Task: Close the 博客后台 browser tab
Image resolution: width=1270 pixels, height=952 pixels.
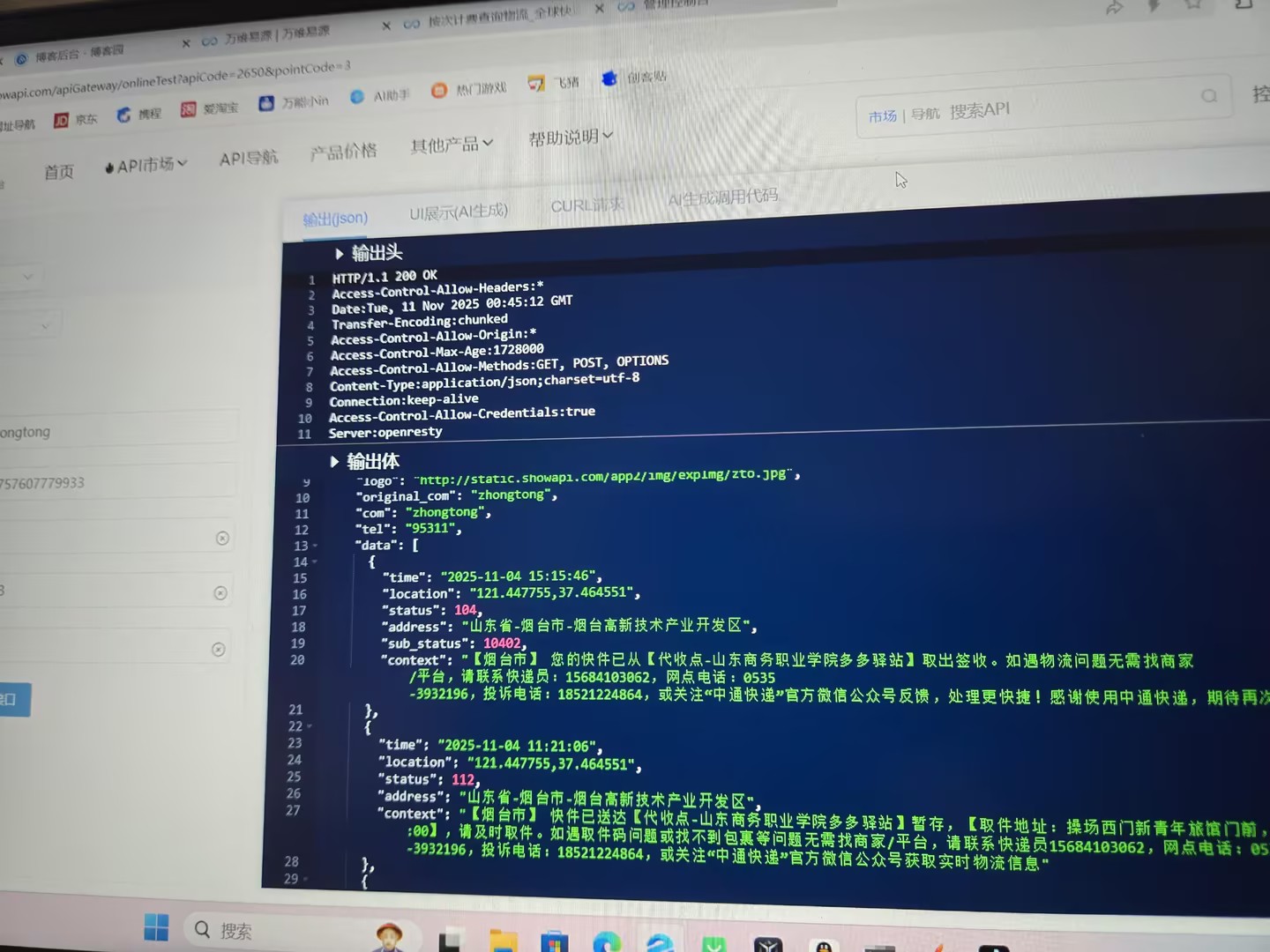Action: [186, 43]
